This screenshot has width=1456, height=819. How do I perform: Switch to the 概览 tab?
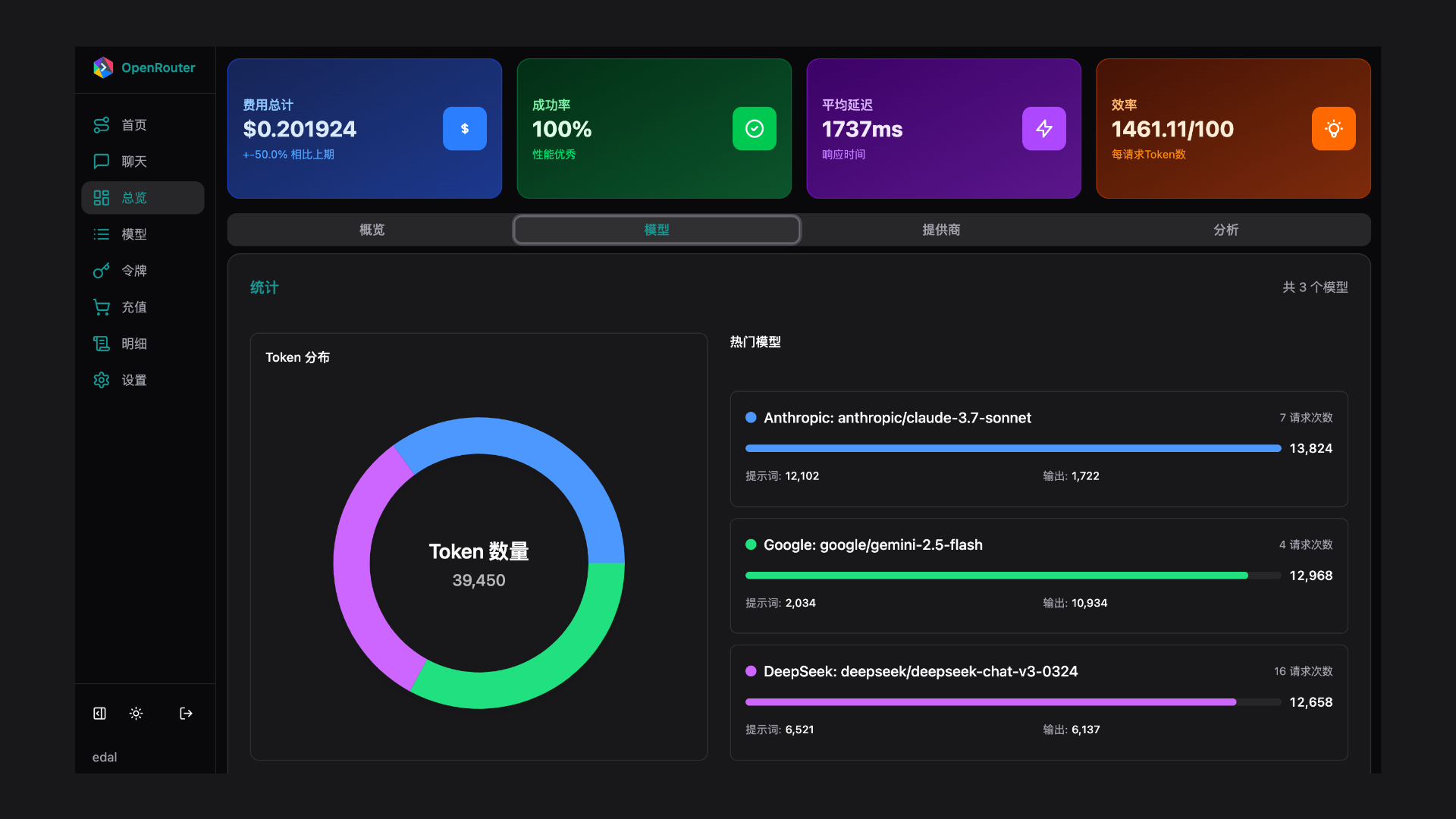point(372,230)
